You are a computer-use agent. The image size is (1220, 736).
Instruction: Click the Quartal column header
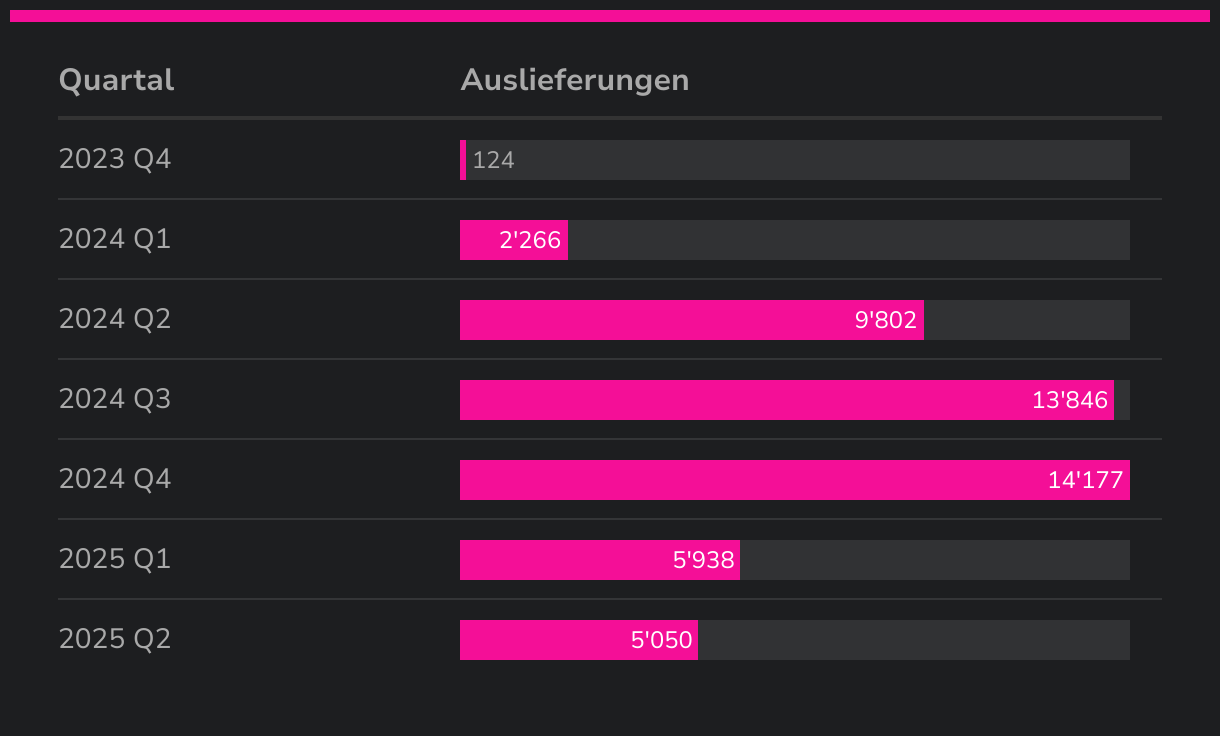click(116, 80)
